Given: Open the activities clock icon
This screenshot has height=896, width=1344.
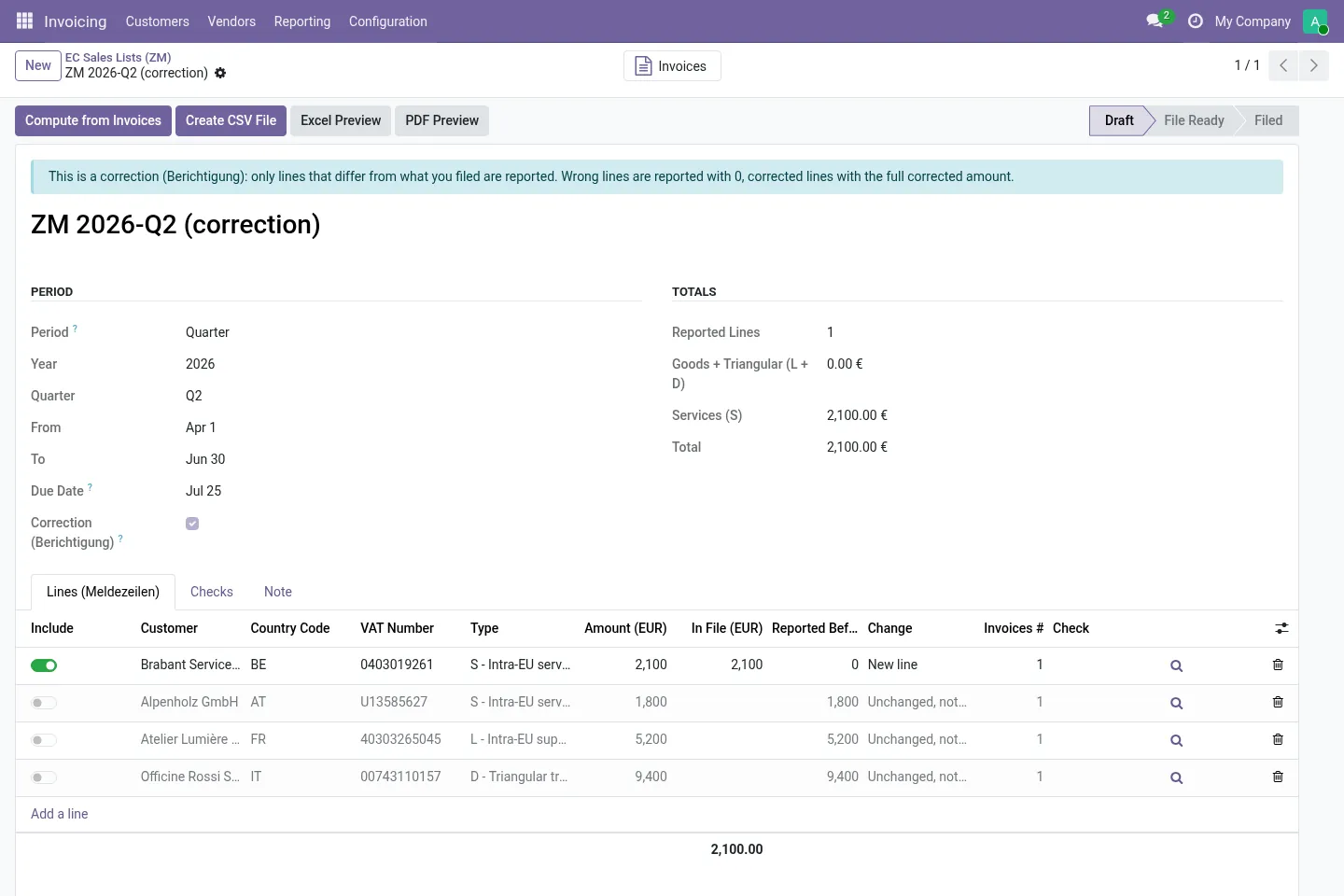Looking at the screenshot, I should (1195, 21).
